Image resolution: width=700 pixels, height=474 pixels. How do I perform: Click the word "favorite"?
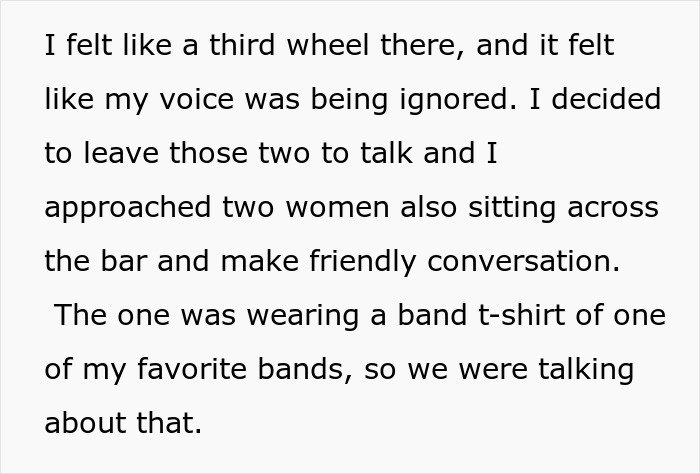[192, 369]
